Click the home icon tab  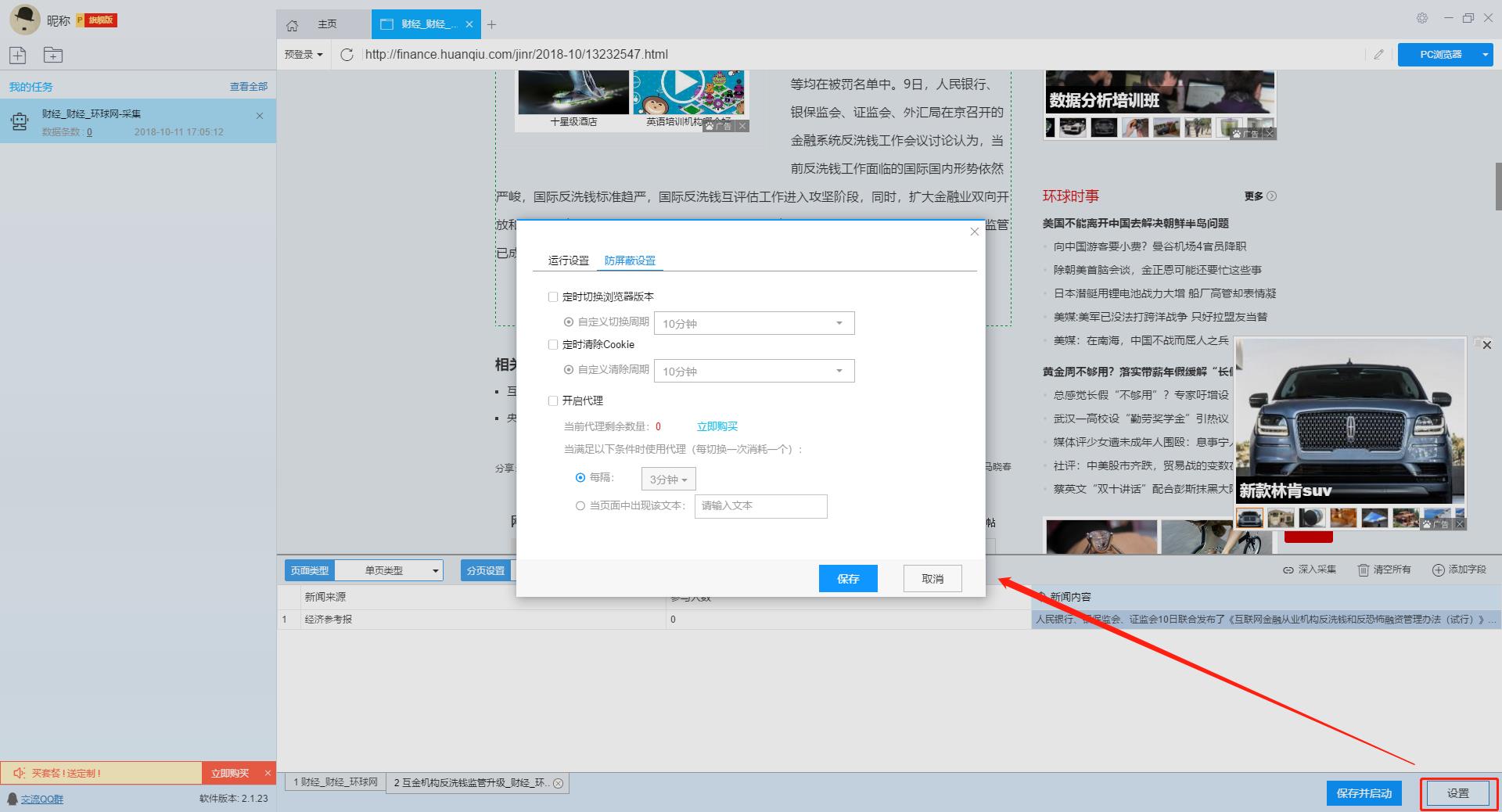pyautogui.click(x=292, y=25)
